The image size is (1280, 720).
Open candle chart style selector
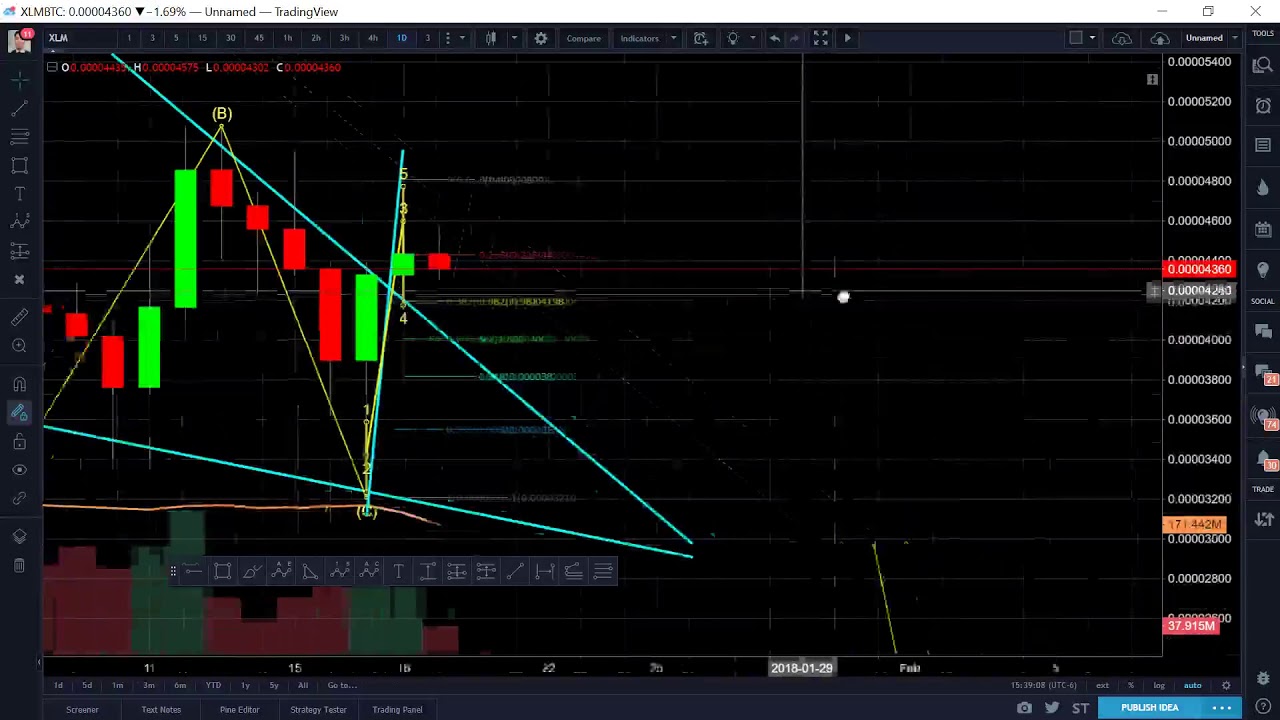(491, 38)
